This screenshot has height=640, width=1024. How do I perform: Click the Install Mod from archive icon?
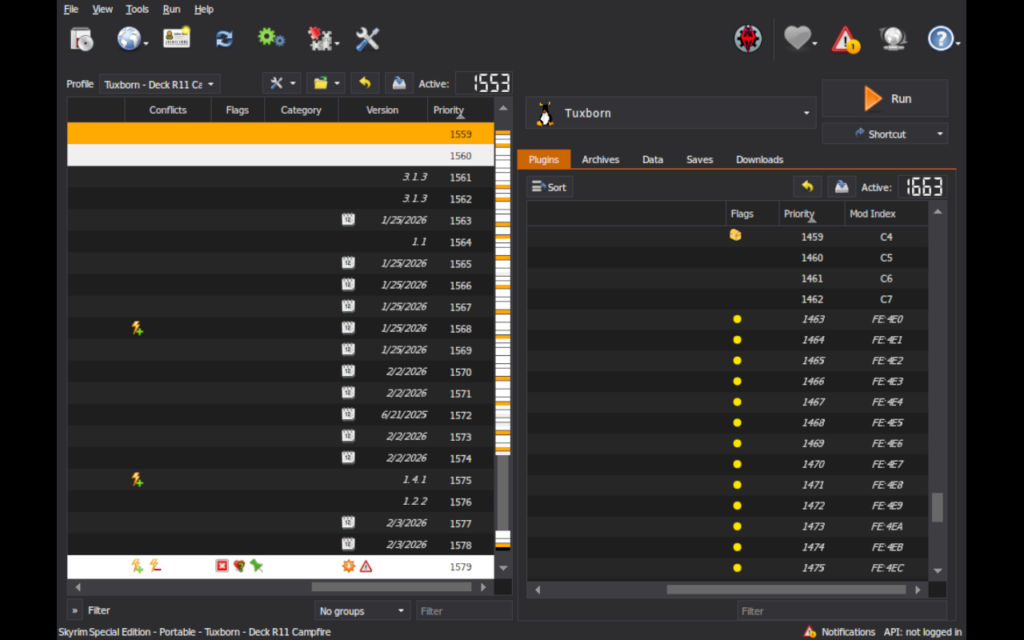tap(81, 39)
